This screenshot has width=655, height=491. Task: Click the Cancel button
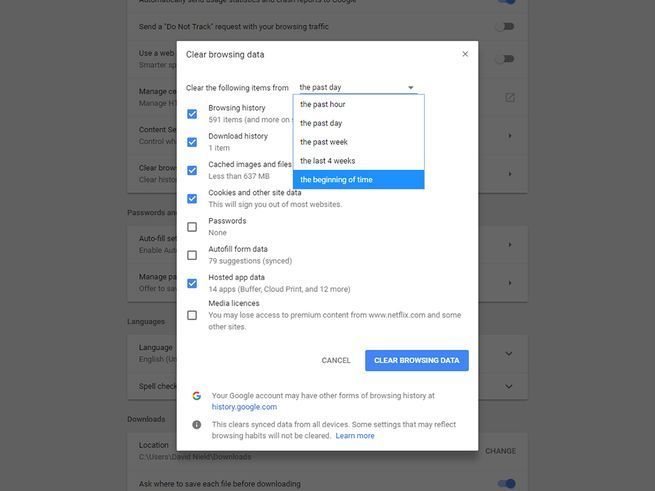[336, 360]
